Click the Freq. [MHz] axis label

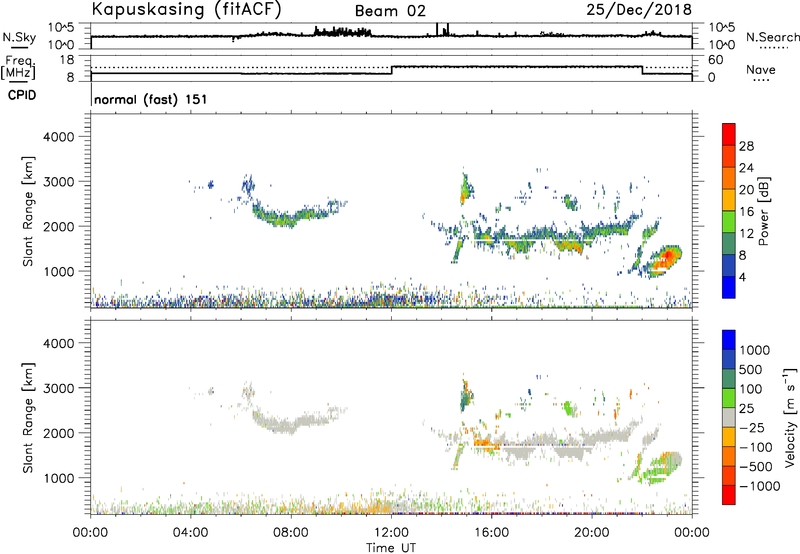click(19, 67)
